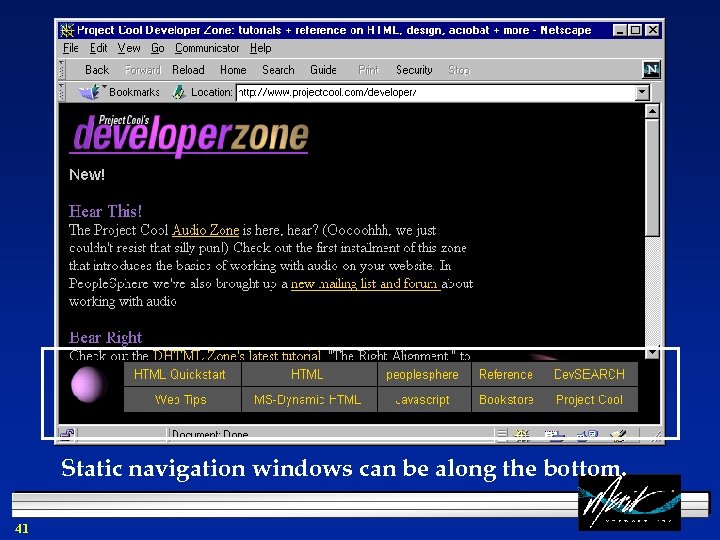Select HTML Quickstart navigation button
Viewport: 720px width, 540px height.
point(182,374)
